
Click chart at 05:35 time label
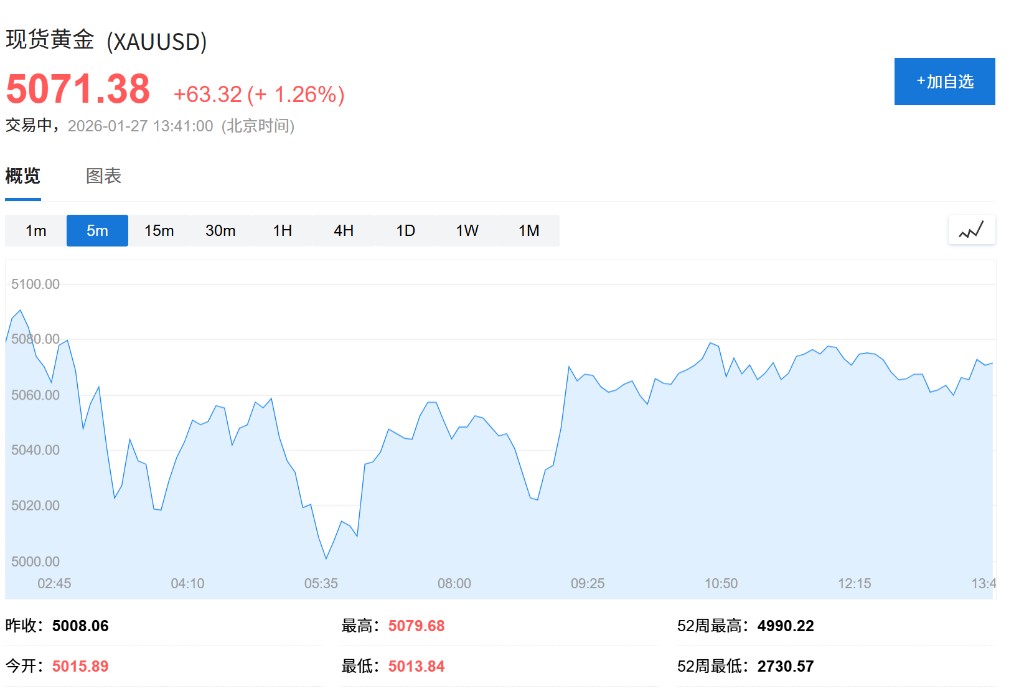(321, 583)
